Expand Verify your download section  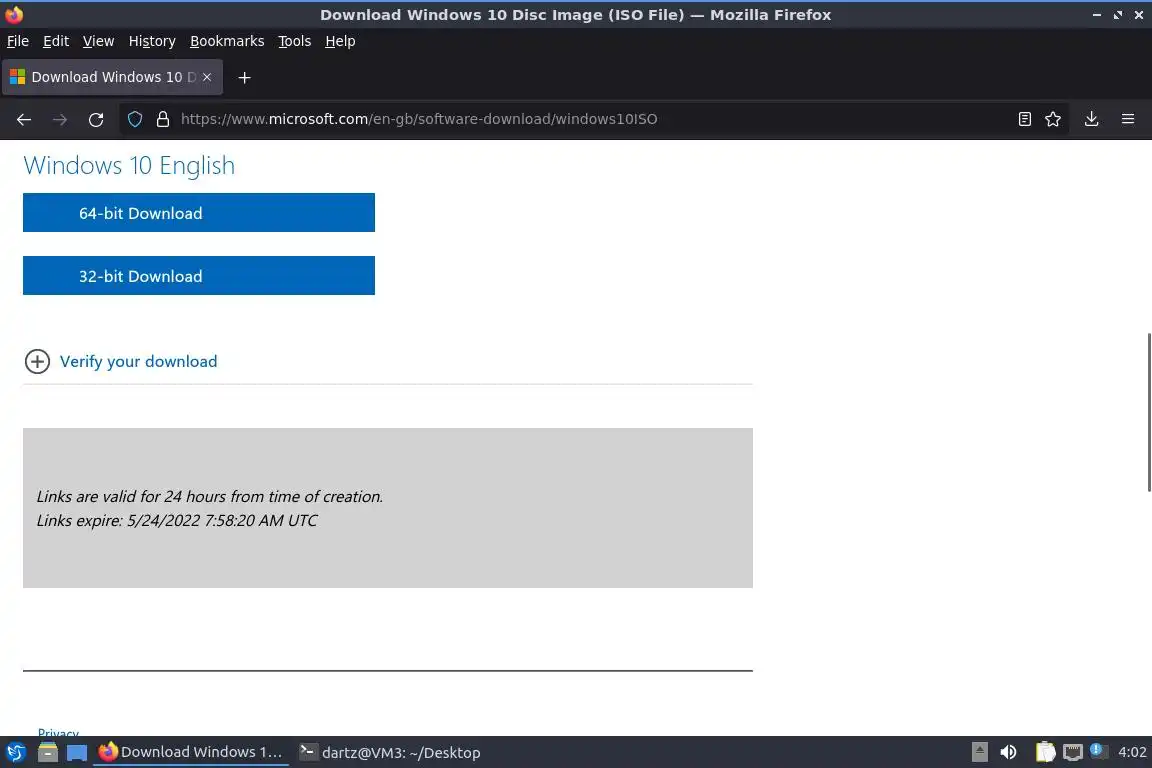[x=37, y=362]
